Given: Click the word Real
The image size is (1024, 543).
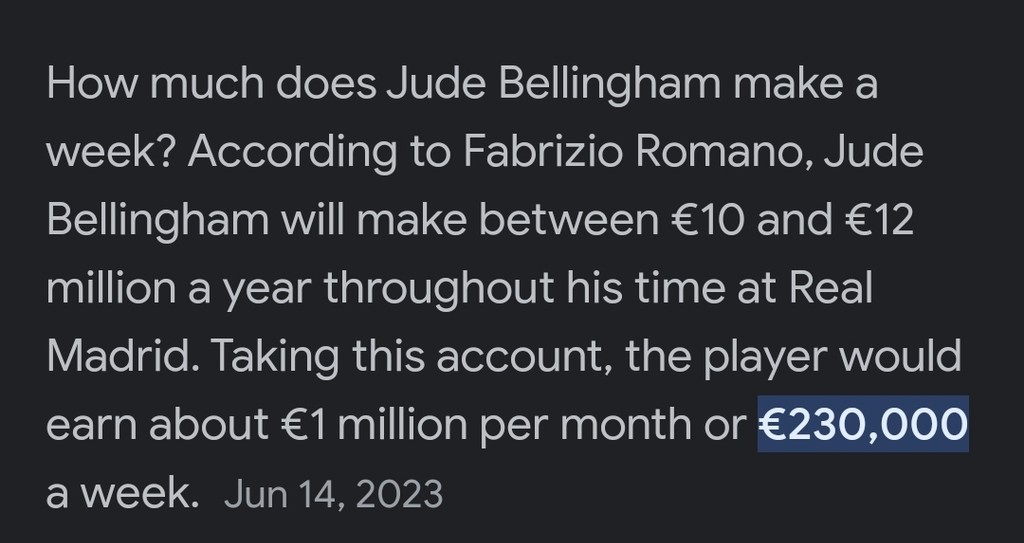Looking at the screenshot, I should pos(831,289).
